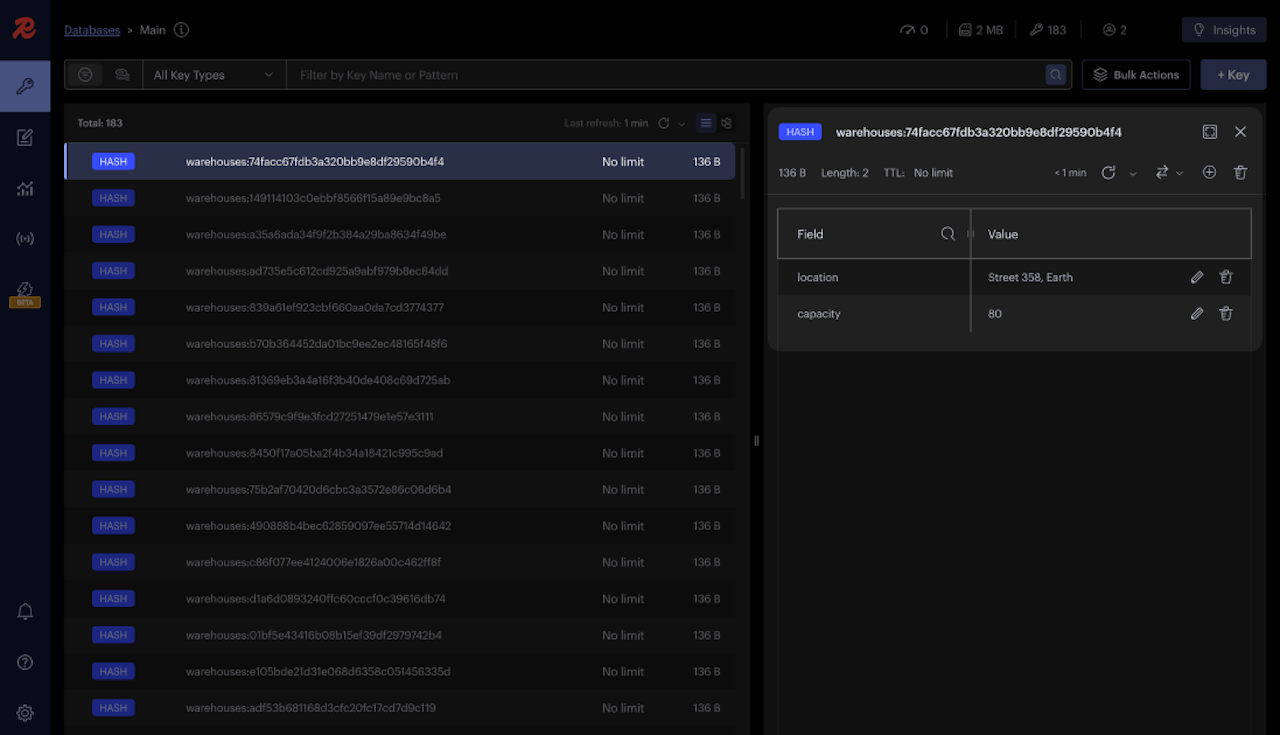Delete the selected warehouses key

coord(1240,173)
